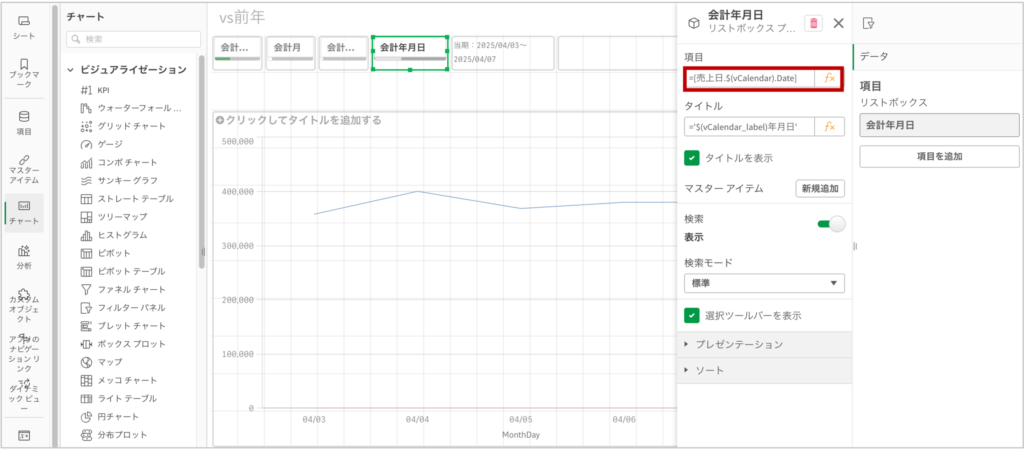Open the expression editor for the タイトル field
Screen dimensions: 1024x450
tap(829, 126)
